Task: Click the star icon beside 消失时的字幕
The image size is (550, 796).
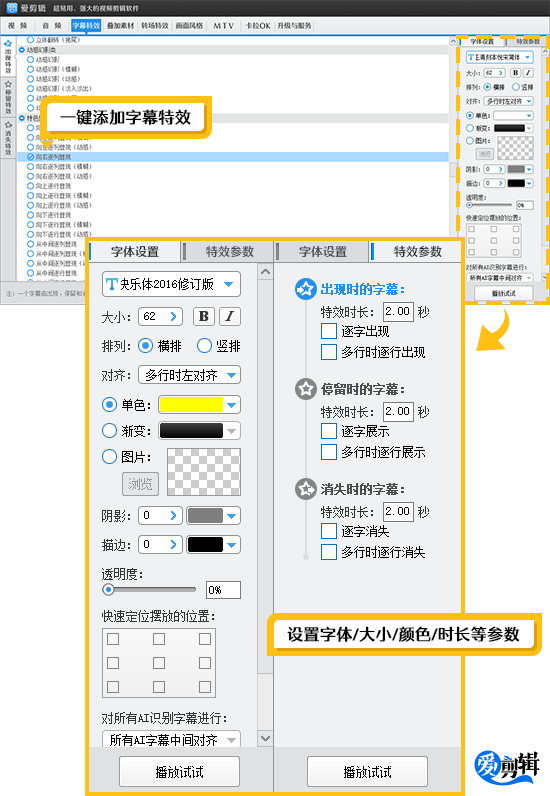Action: pos(306,489)
